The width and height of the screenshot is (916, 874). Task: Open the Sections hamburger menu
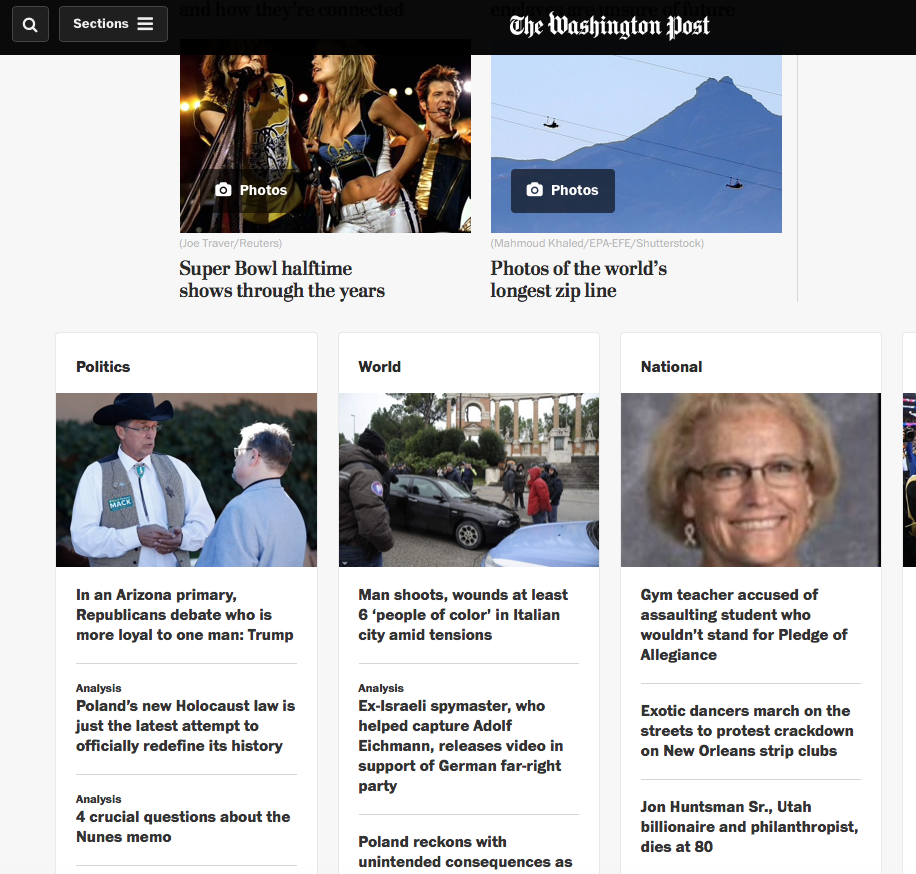tap(113, 24)
